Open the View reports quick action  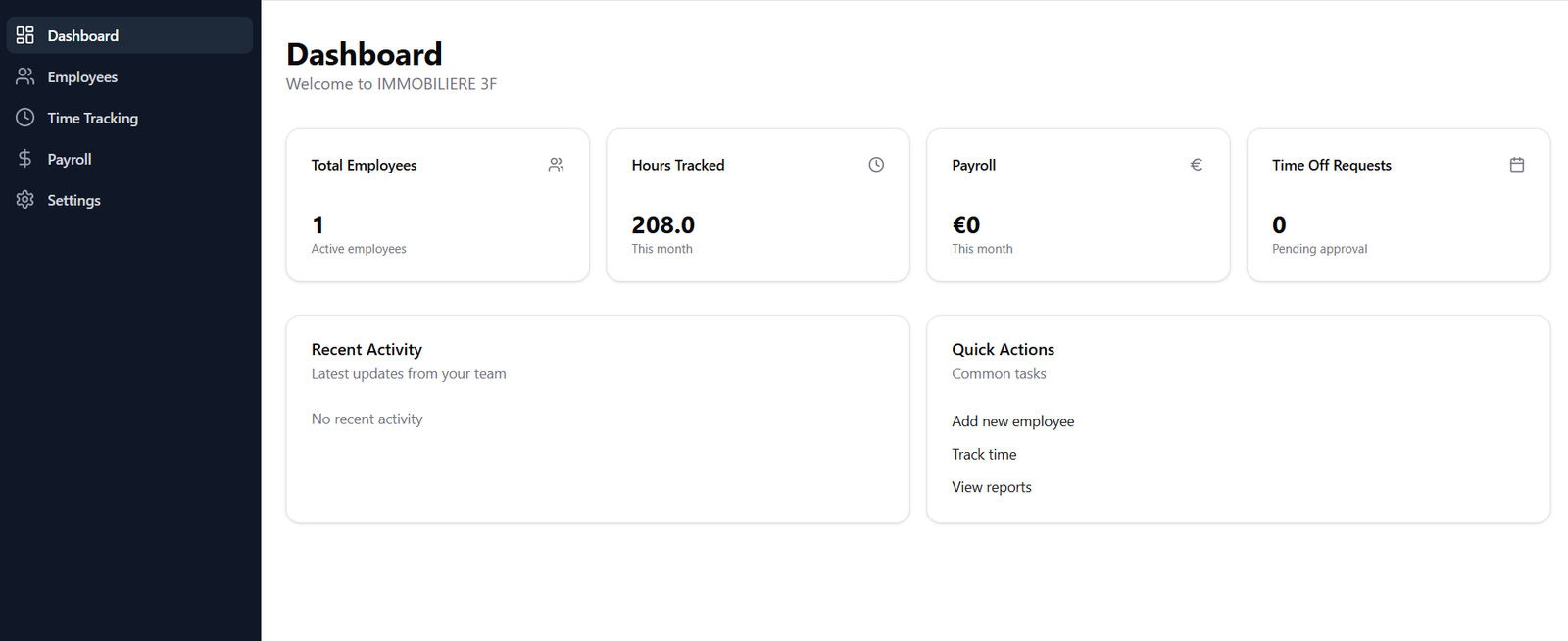pos(991,487)
